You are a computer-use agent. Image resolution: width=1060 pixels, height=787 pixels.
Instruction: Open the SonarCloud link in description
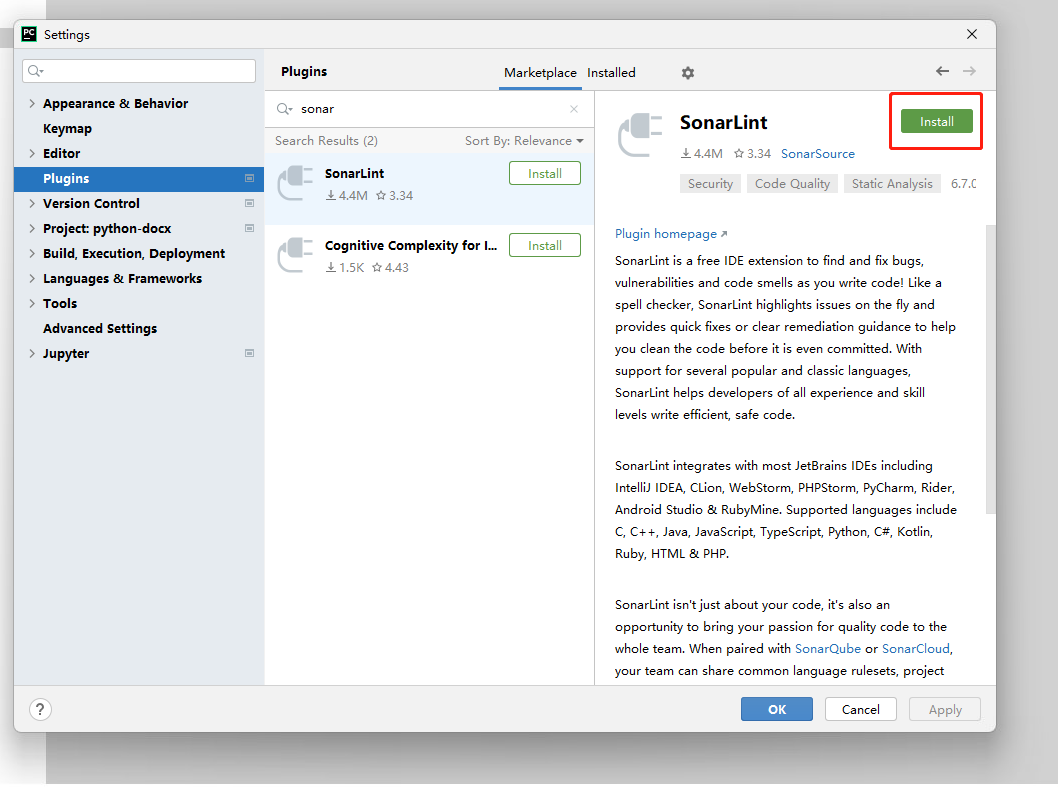[x=915, y=649]
